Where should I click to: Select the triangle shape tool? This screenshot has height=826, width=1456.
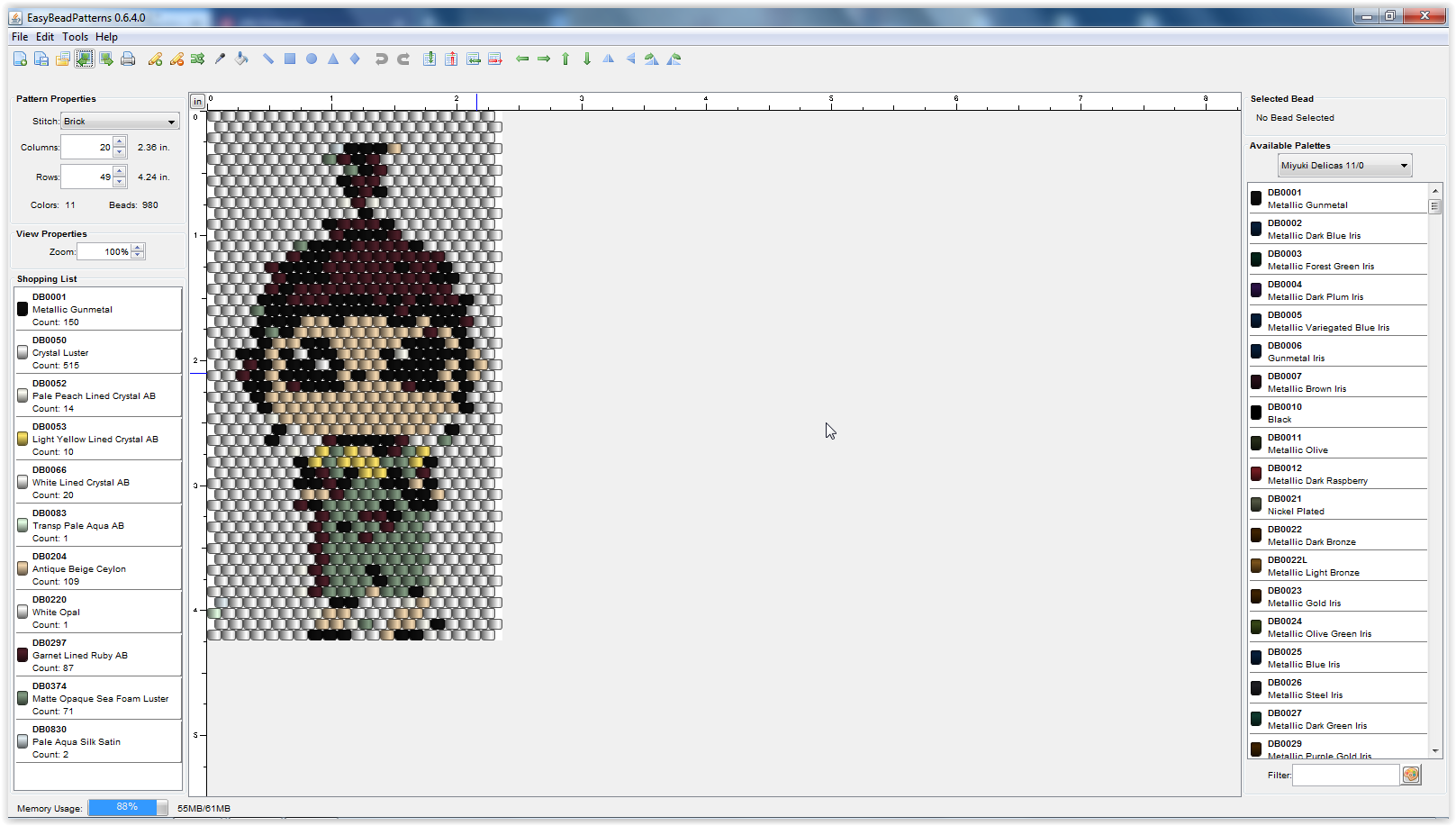coord(333,59)
